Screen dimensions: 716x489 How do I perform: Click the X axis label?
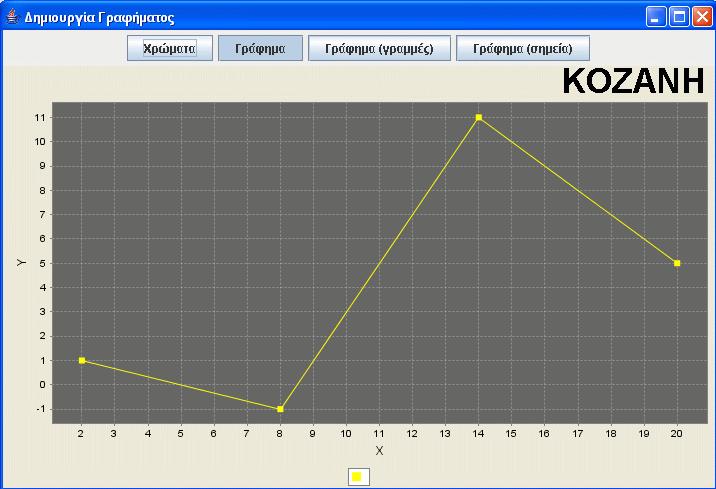[379, 451]
